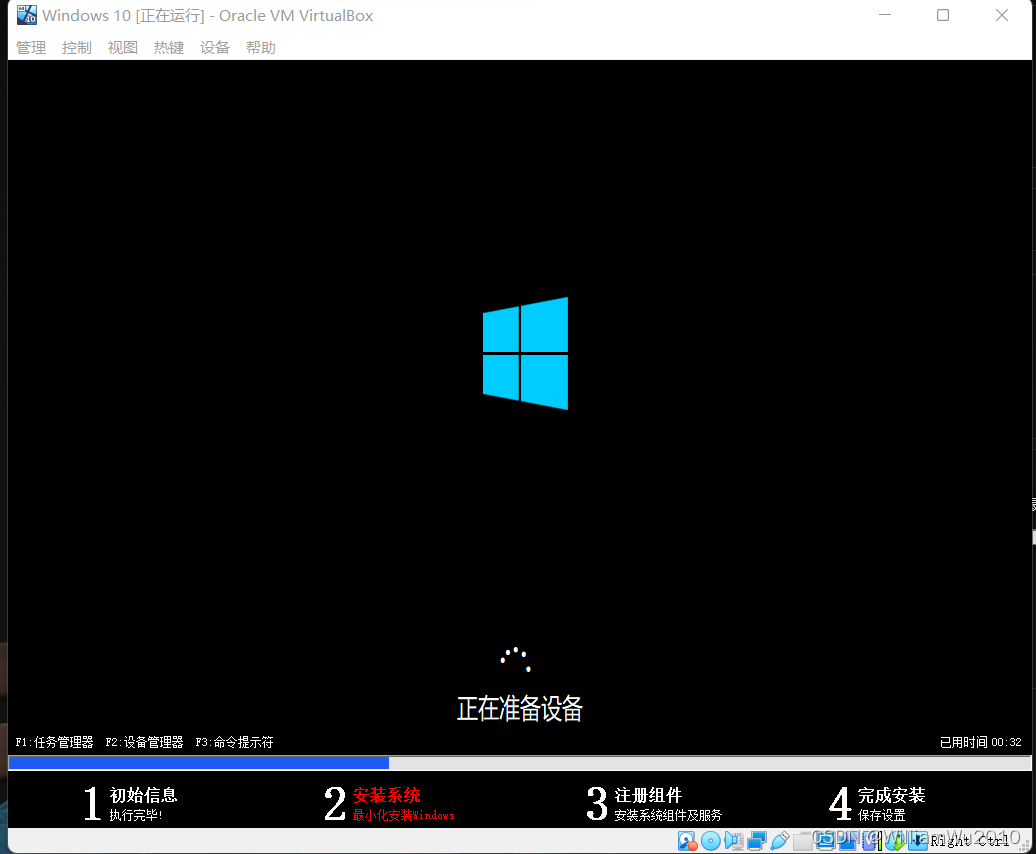
Task: Click the mouse integration status icon
Action: coord(894,841)
